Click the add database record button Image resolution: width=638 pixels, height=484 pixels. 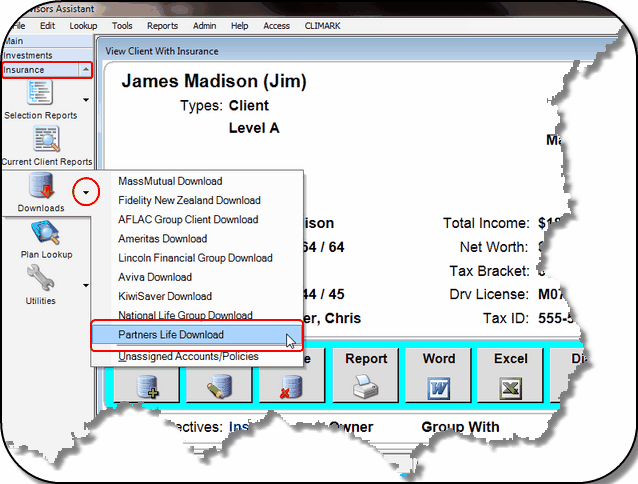pos(147,386)
